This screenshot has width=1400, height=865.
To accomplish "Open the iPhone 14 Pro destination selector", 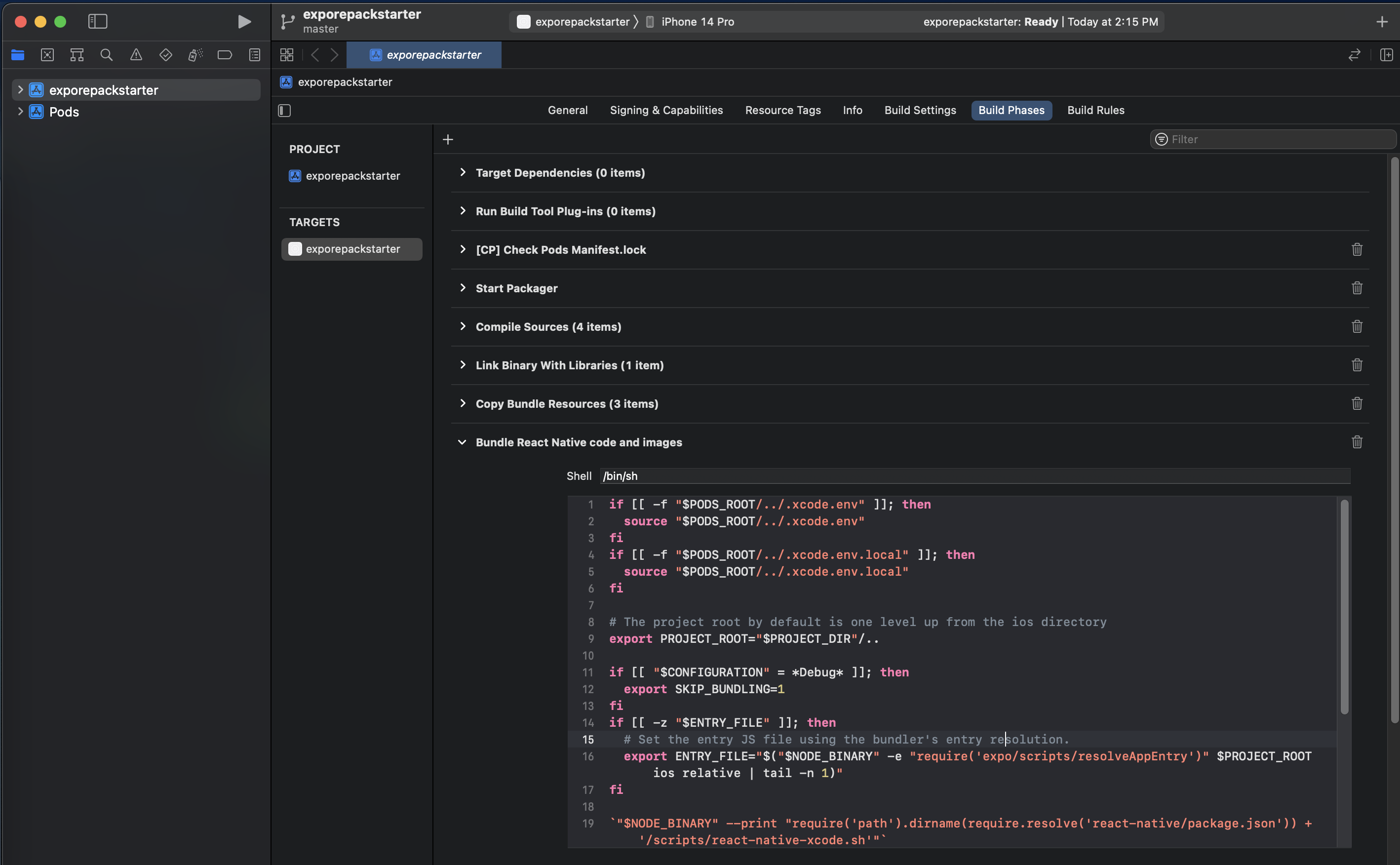I will [x=697, y=21].
